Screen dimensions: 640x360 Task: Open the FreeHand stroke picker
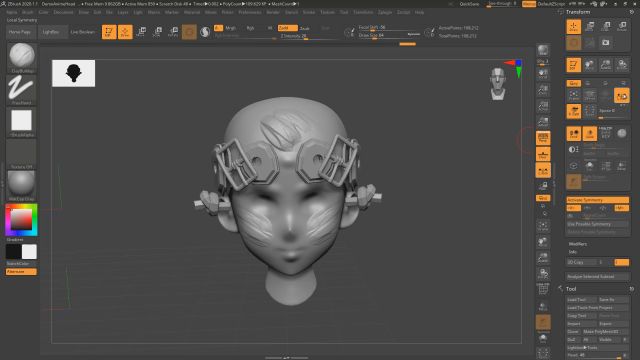(x=22, y=89)
